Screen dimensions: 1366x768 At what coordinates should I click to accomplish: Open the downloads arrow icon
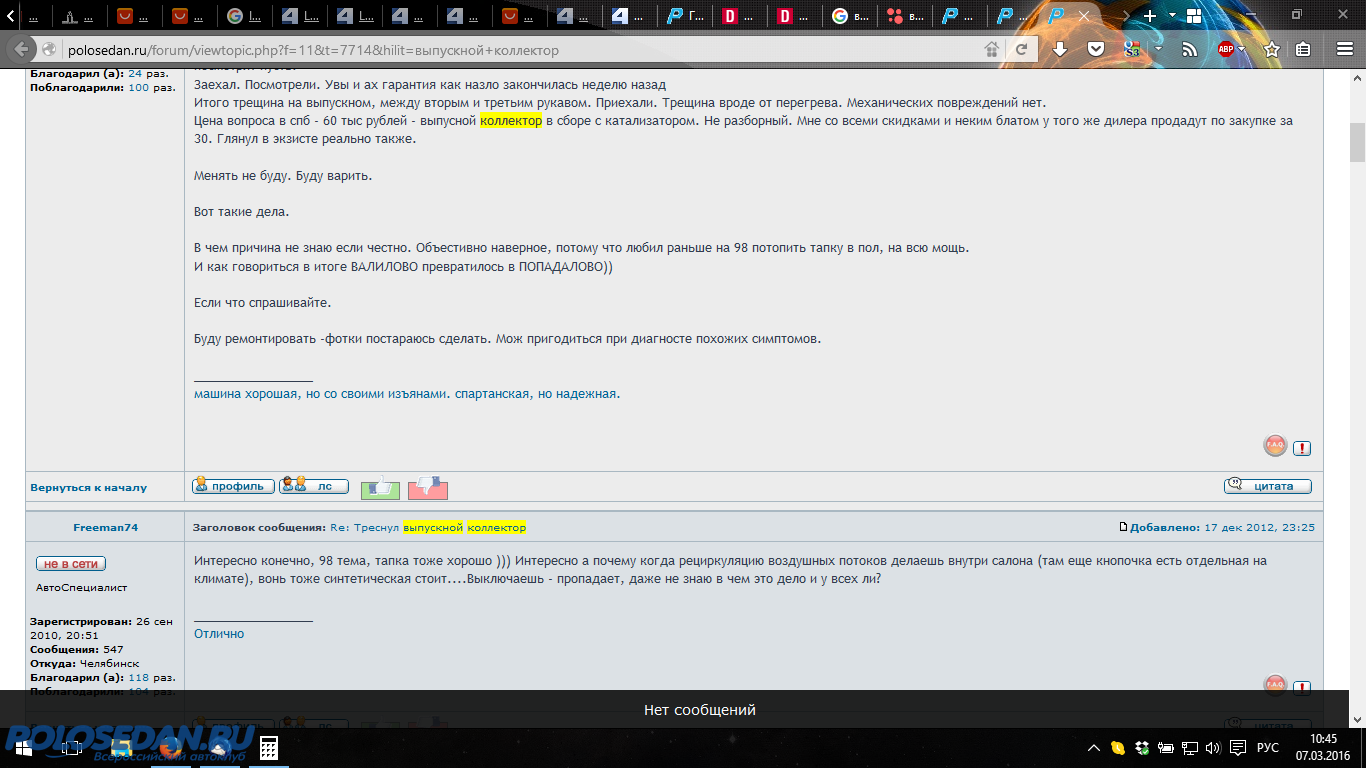1060,49
